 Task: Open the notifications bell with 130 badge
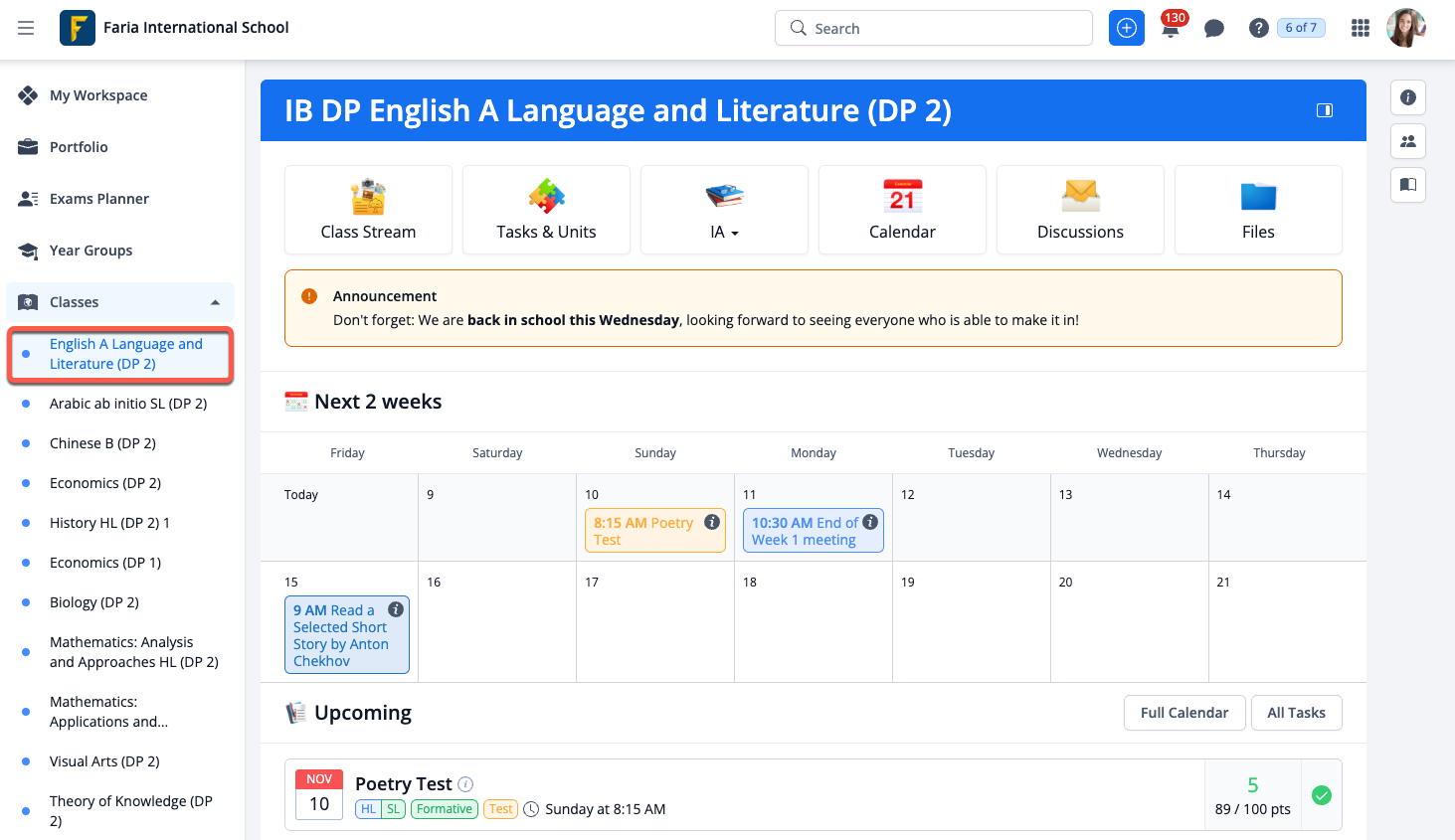pos(1171,28)
